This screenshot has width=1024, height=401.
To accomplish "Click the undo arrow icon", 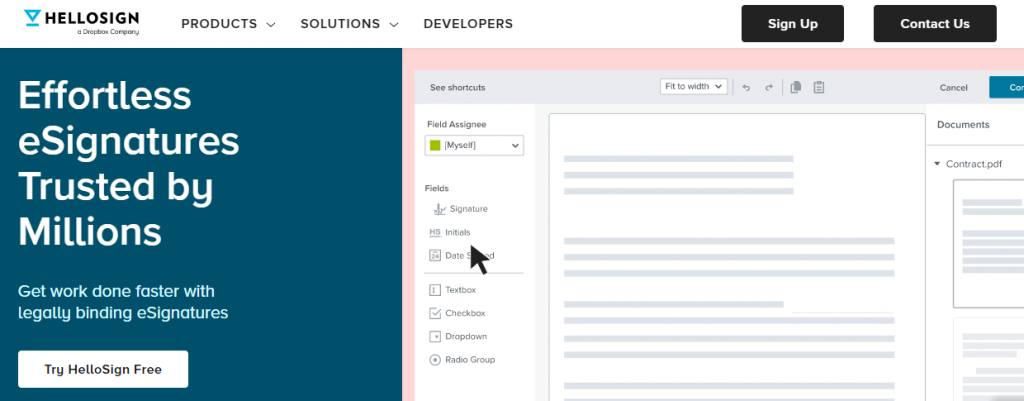I will [746, 87].
